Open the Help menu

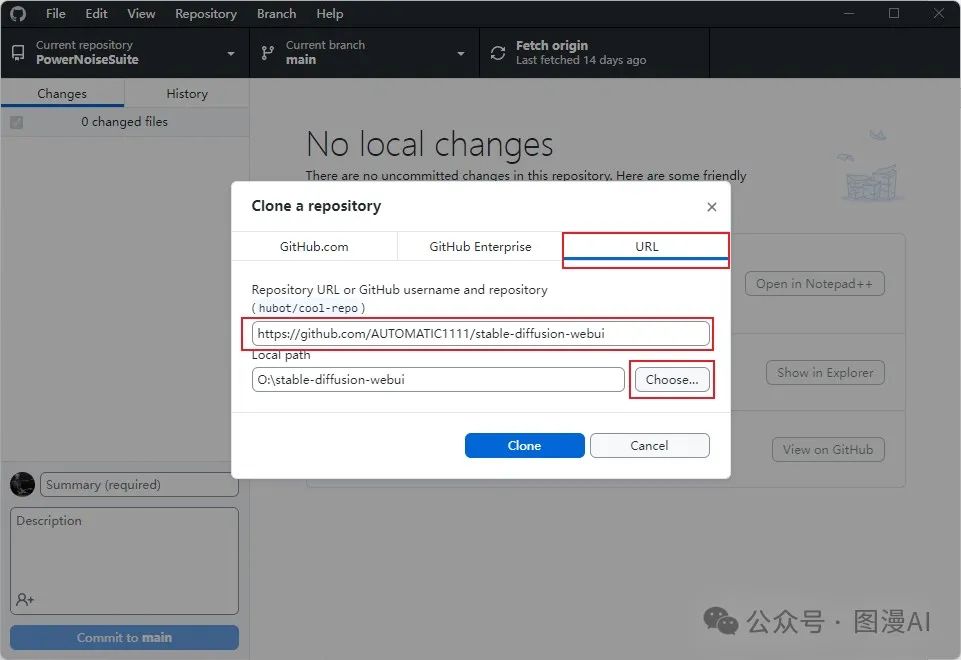point(329,13)
